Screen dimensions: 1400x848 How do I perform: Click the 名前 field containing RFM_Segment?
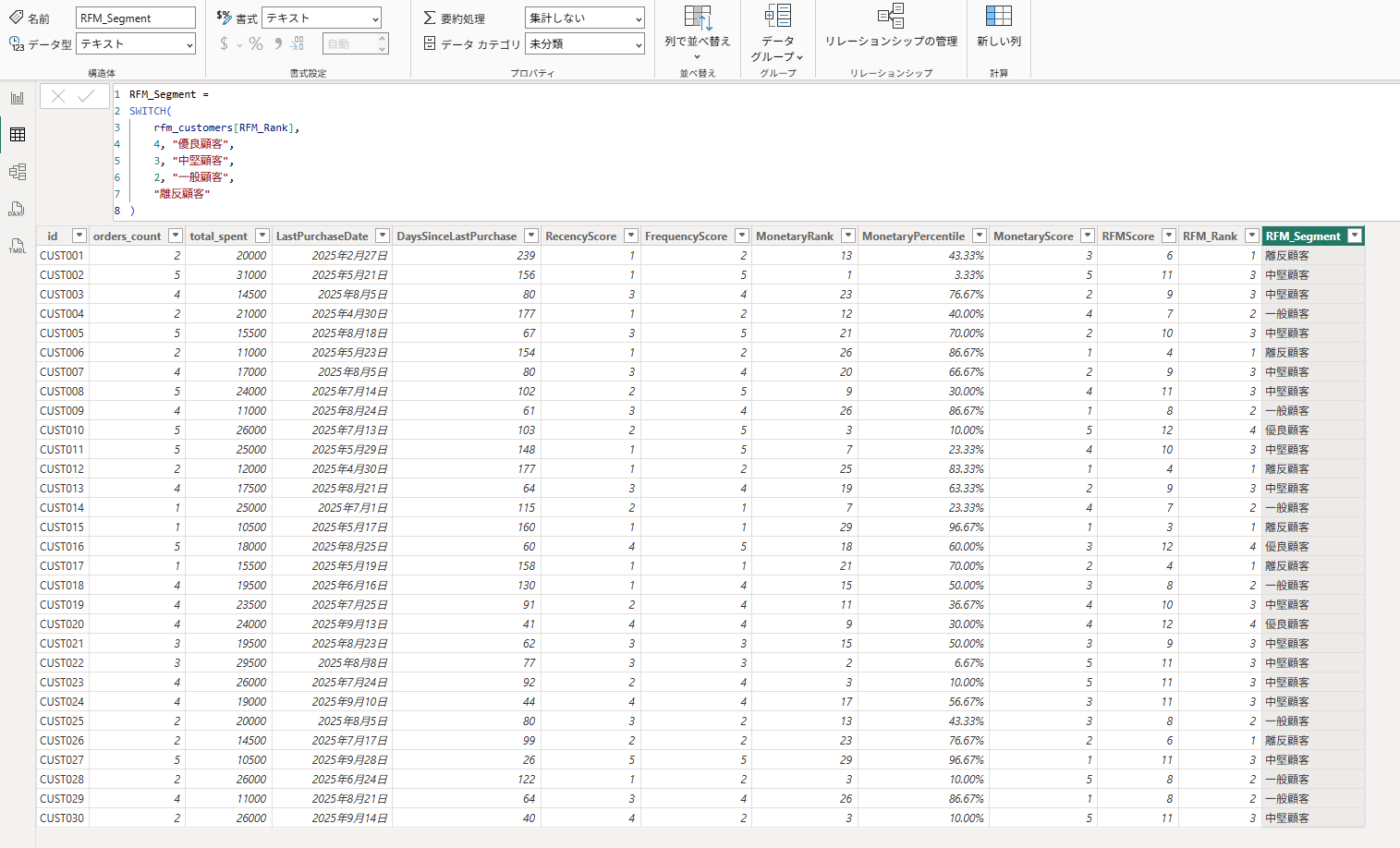pyautogui.click(x=135, y=18)
